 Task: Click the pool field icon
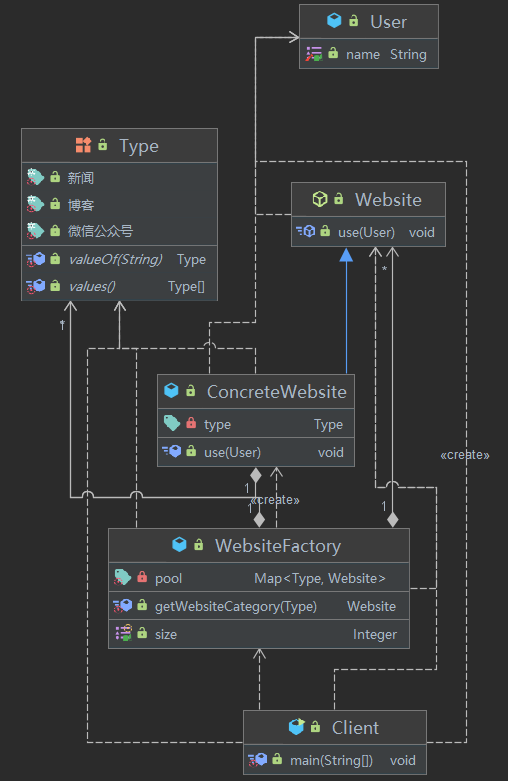coord(123,577)
